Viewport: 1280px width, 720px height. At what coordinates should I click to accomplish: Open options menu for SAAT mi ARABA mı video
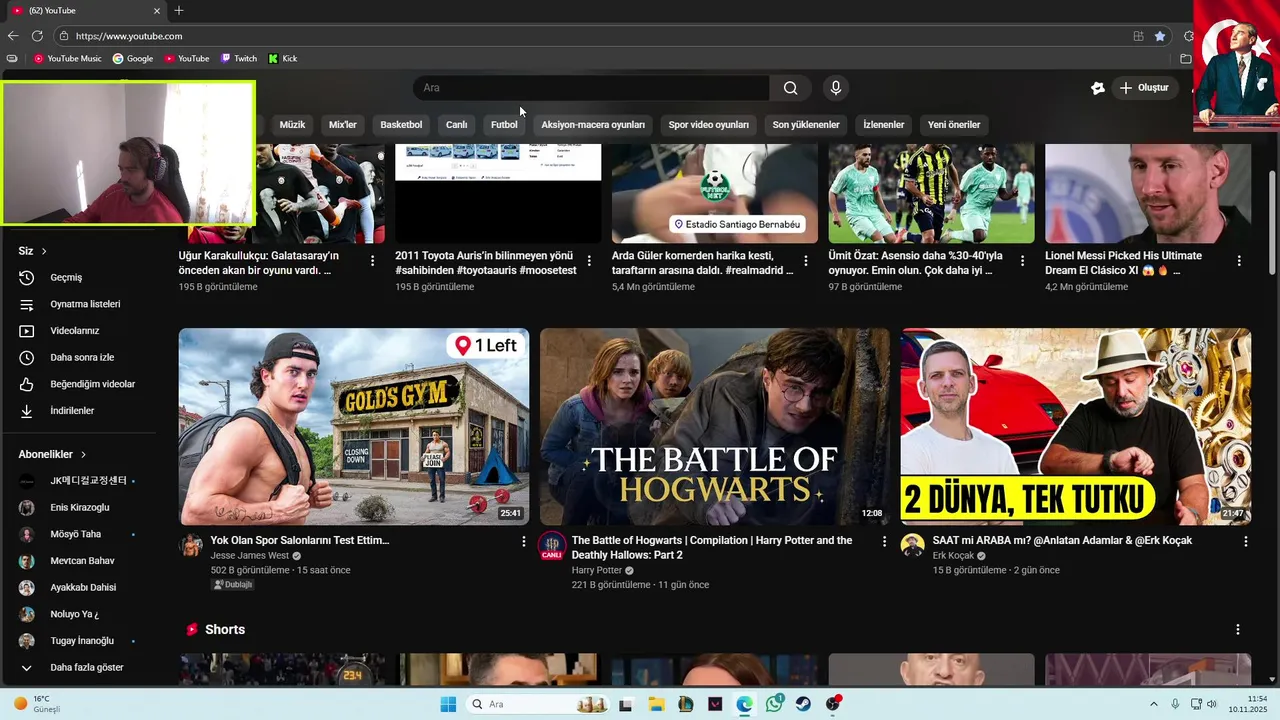[x=1245, y=541]
